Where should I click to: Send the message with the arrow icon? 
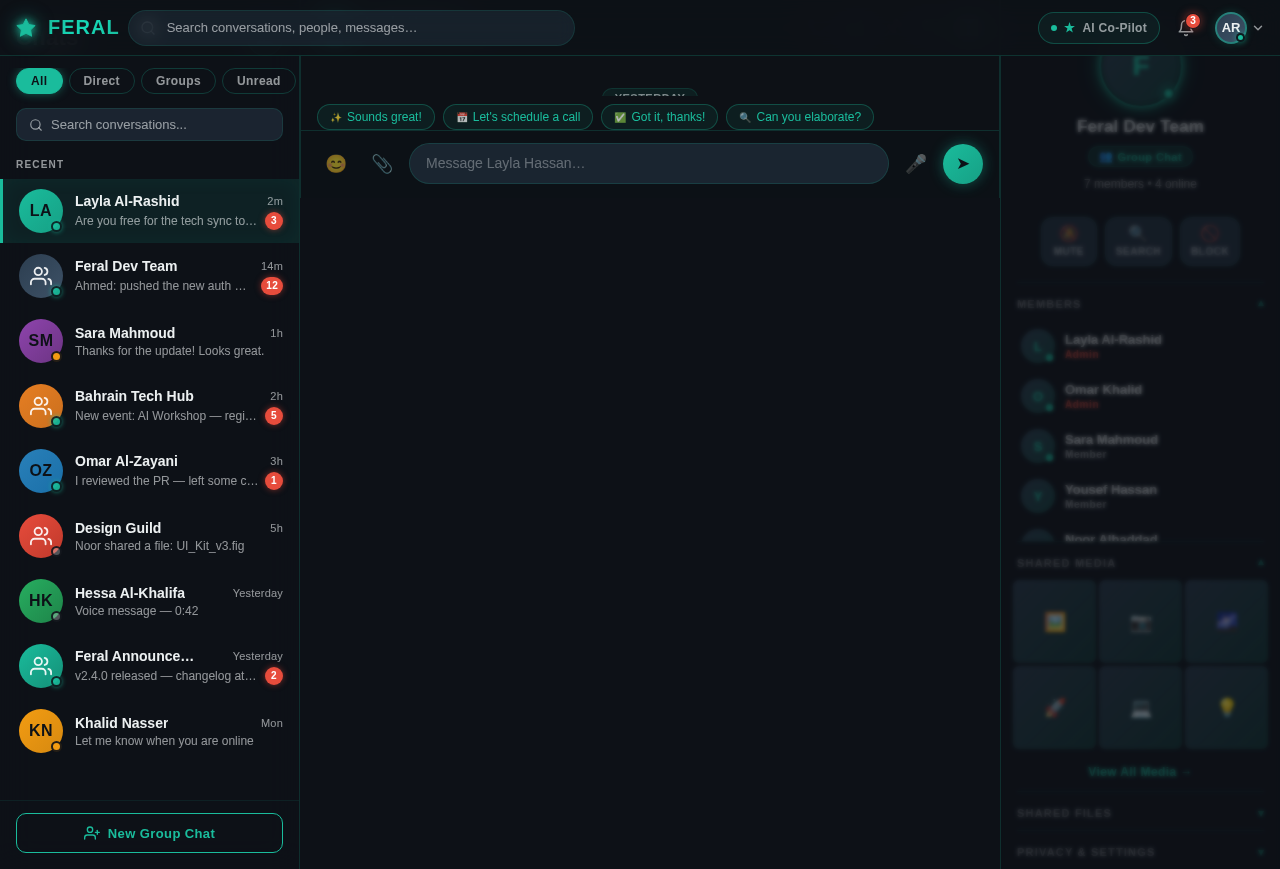point(961,163)
